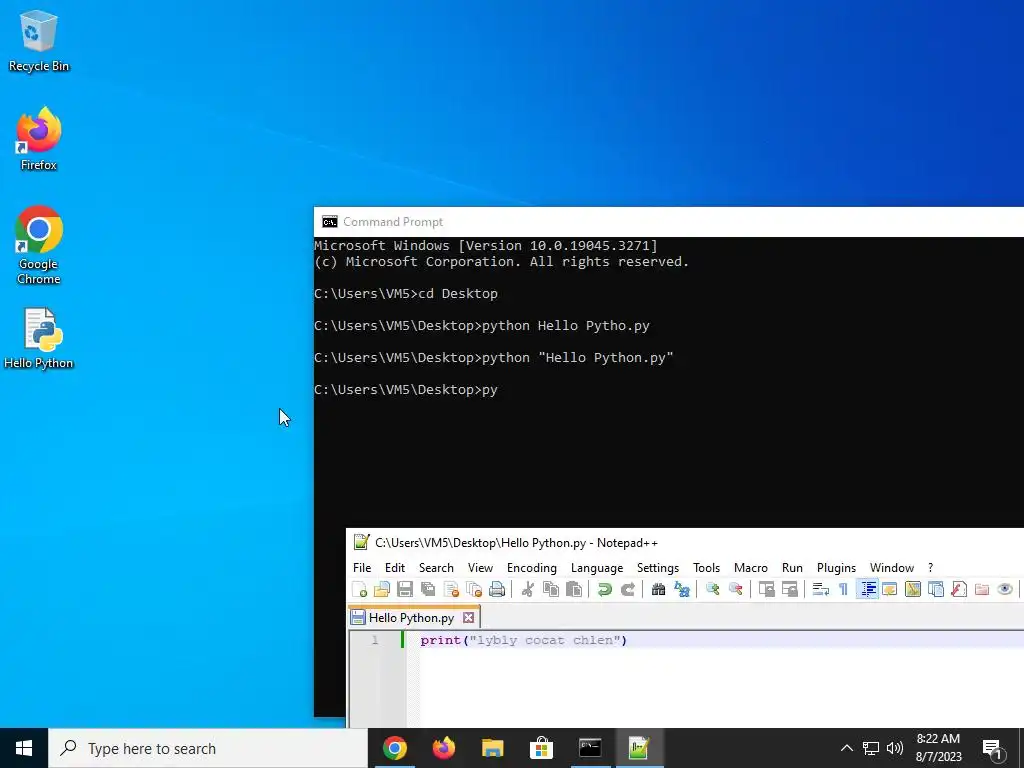Open the notification center icon
Image resolution: width=1024 pixels, height=768 pixels.
(993, 748)
